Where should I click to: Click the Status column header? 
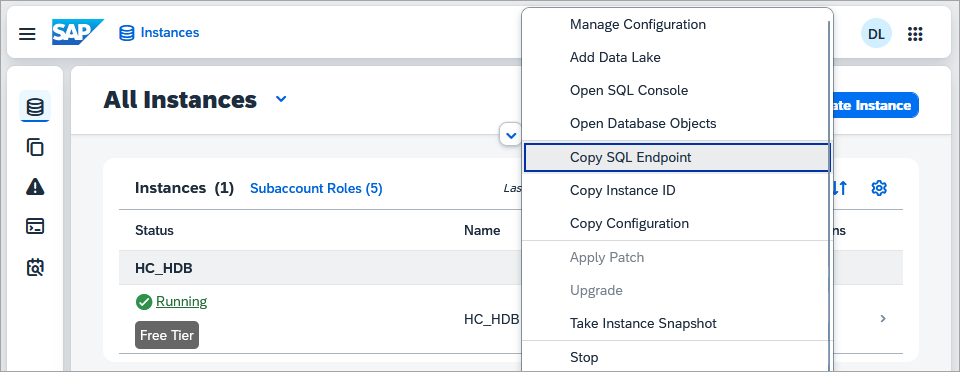click(x=154, y=231)
